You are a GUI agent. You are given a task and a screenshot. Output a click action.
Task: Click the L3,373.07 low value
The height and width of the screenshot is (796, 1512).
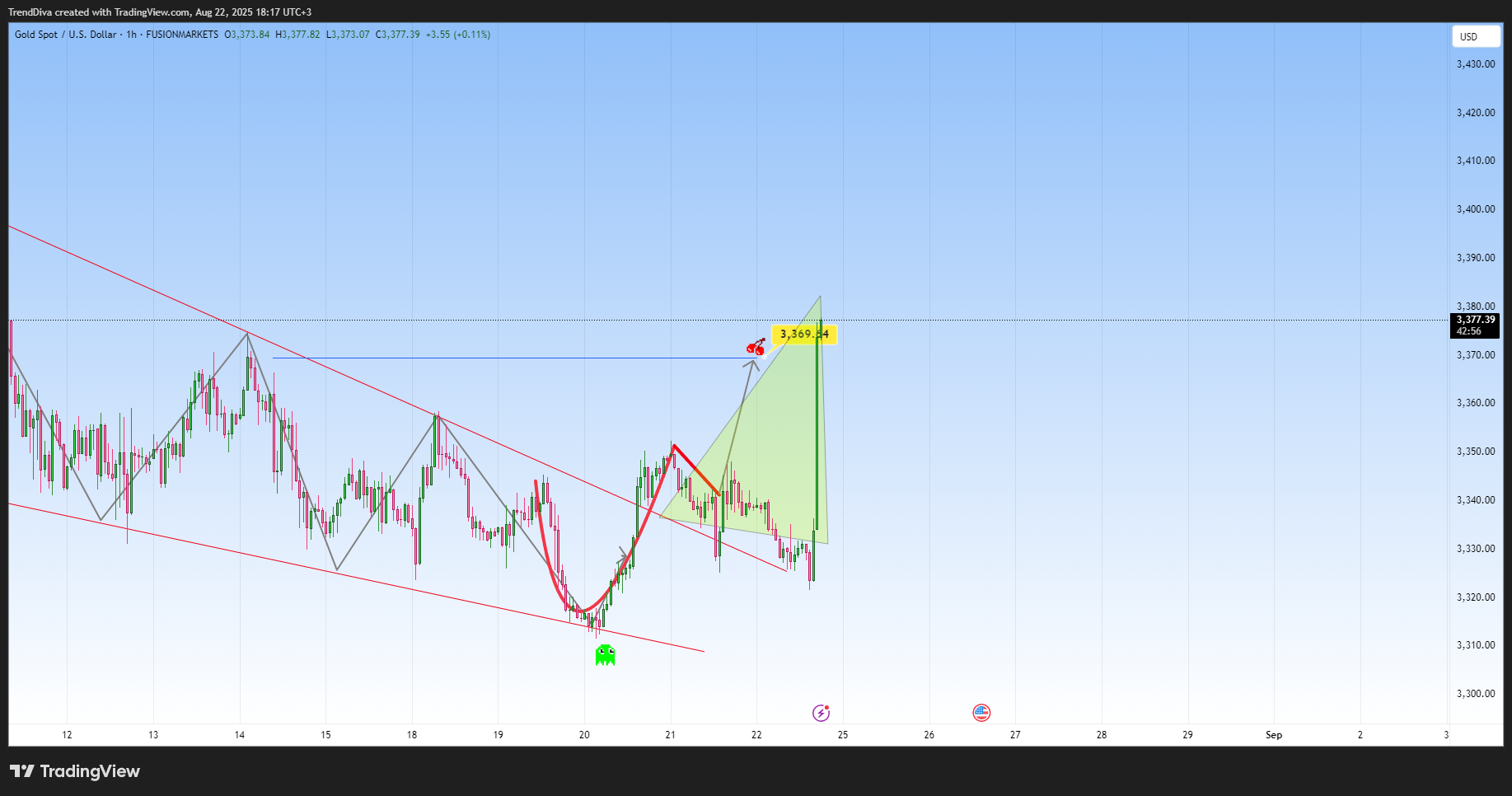click(x=348, y=35)
